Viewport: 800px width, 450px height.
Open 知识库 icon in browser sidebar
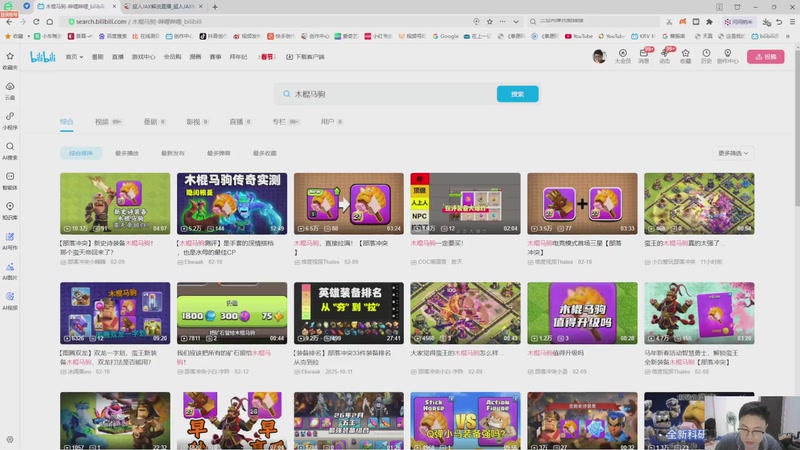click(10, 210)
